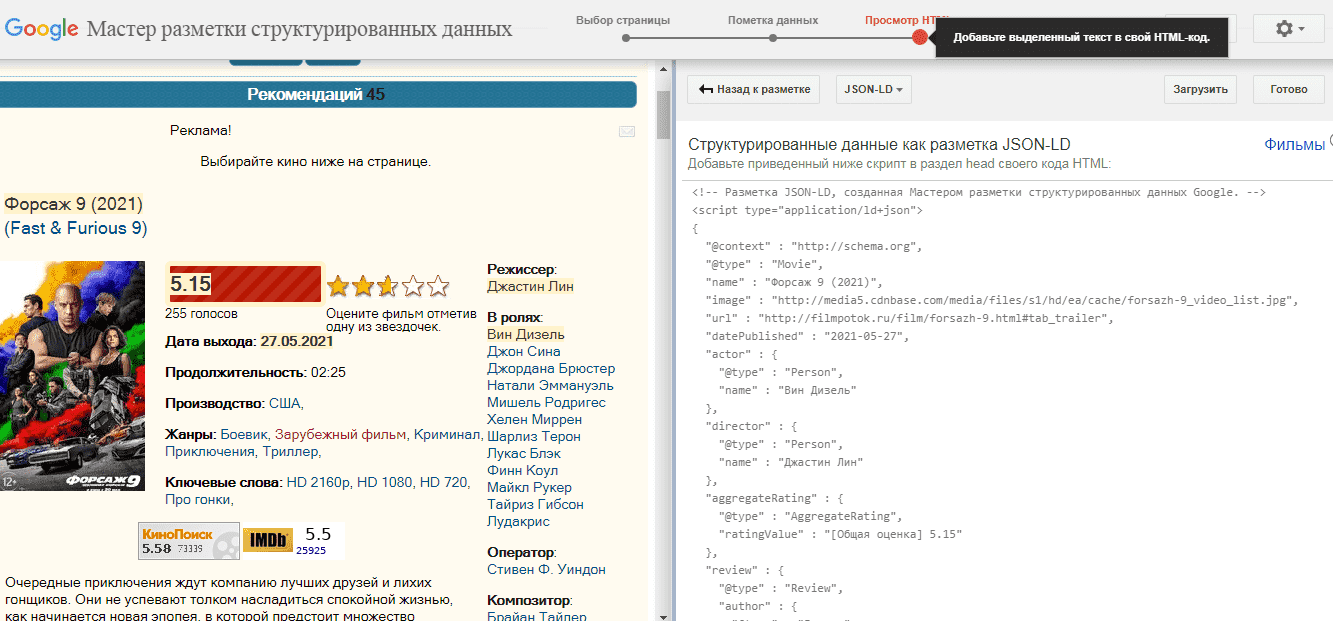
Task: Rate the film with the third star
Action: coord(387,287)
